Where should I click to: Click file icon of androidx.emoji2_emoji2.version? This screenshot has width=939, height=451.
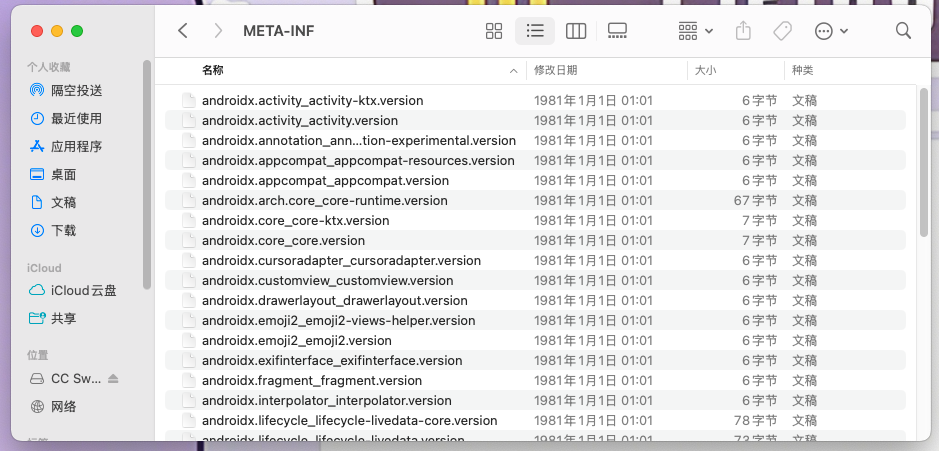[189, 340]
